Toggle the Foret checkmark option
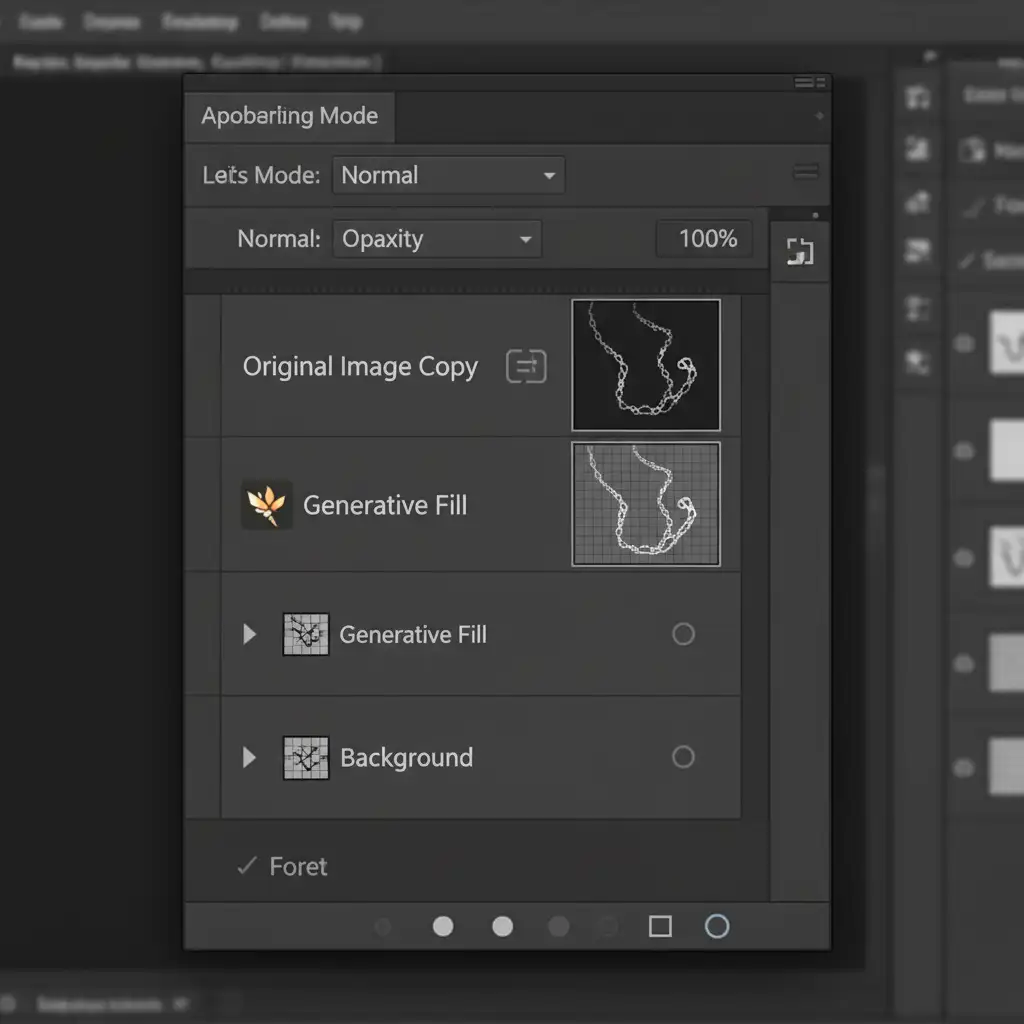The image size is (1024, 1024). coord(247,866)
